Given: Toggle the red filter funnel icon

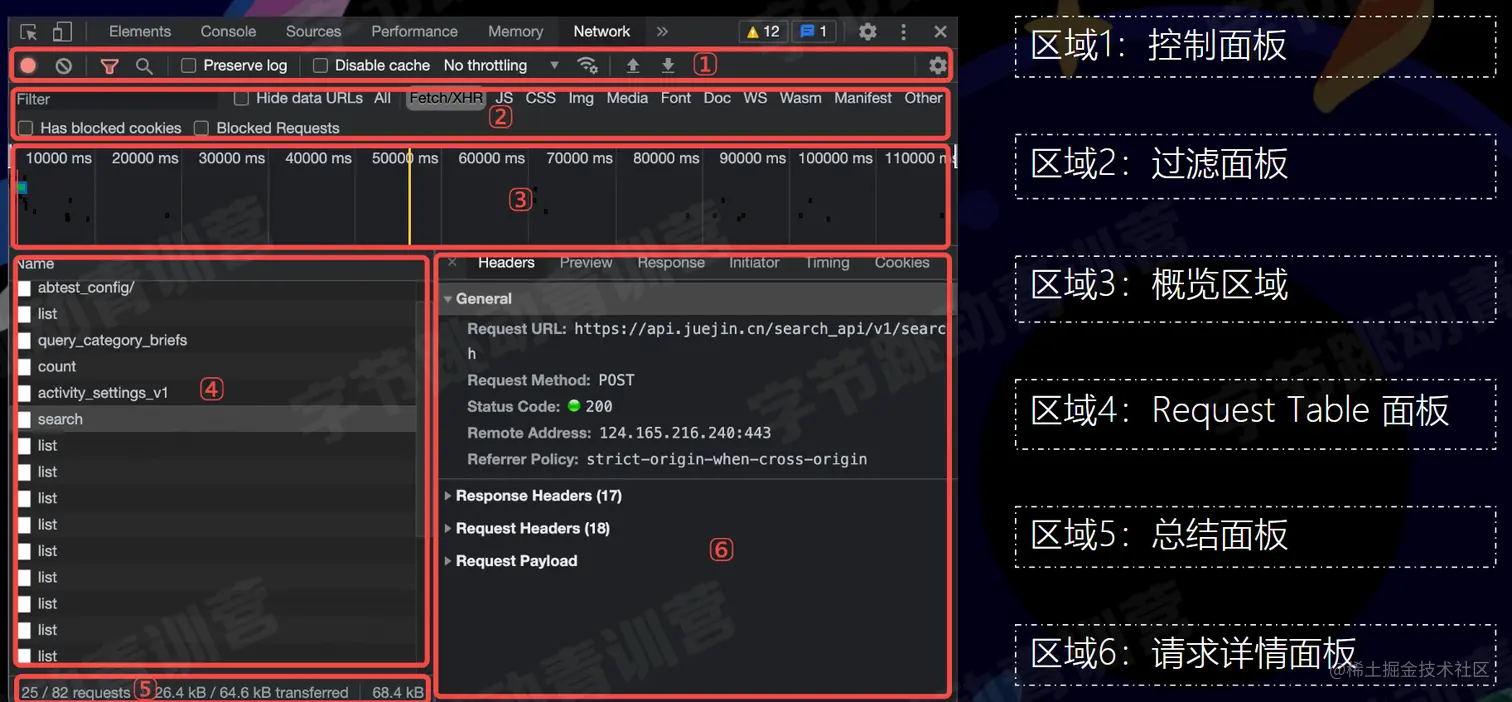Looking at the screenshot, I should tap(110, 66).
